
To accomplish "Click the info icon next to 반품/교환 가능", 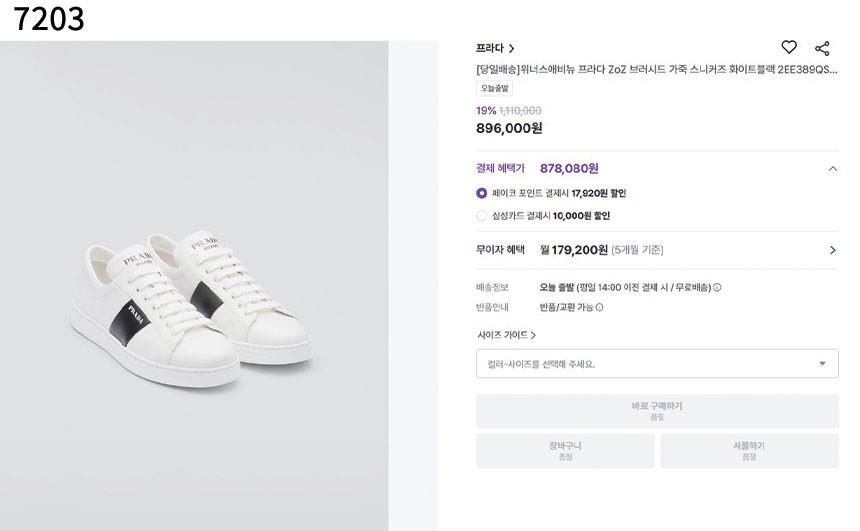I will (599, 308).
